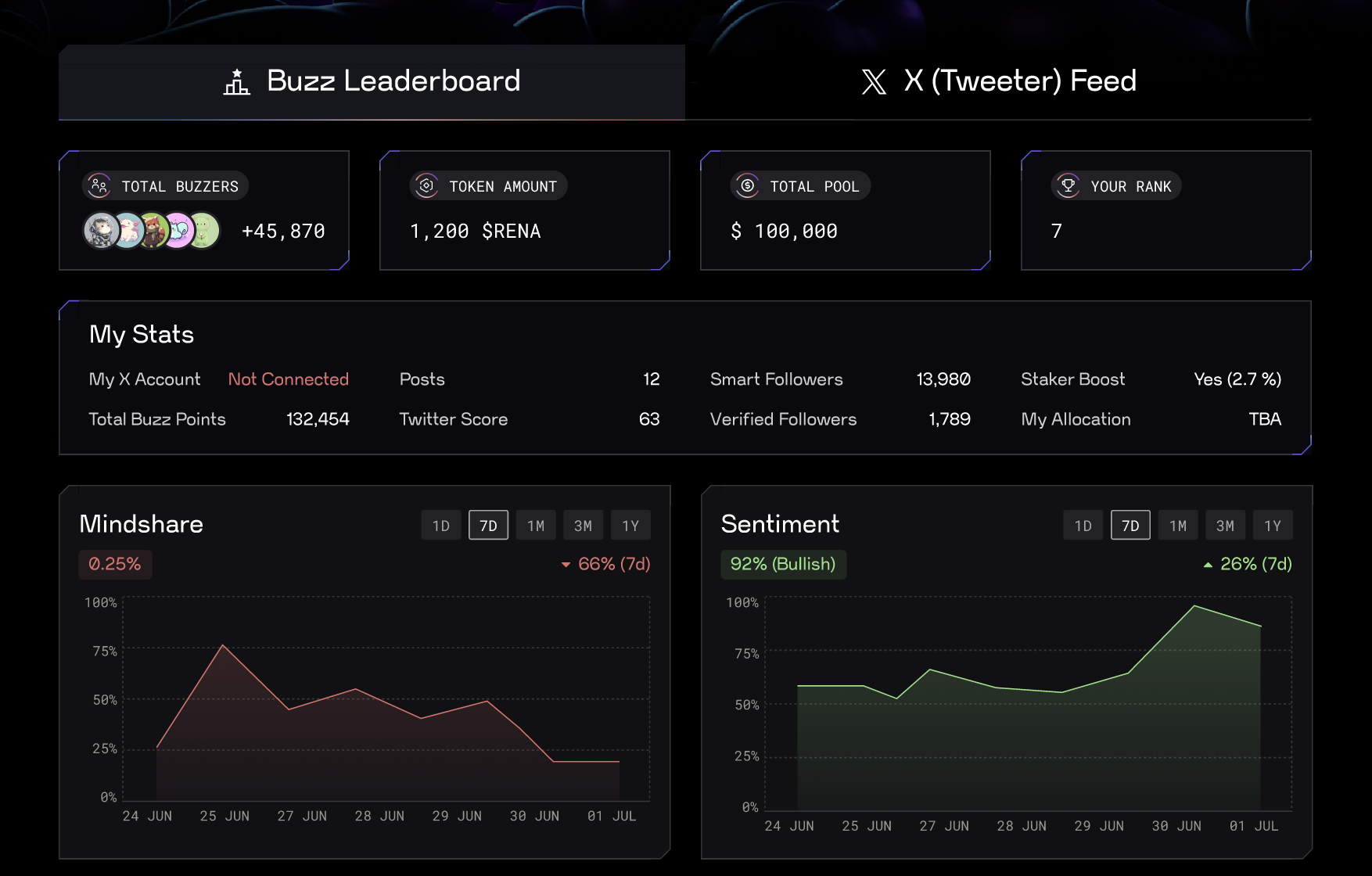Click the Token Amount icon

(426, 186)
